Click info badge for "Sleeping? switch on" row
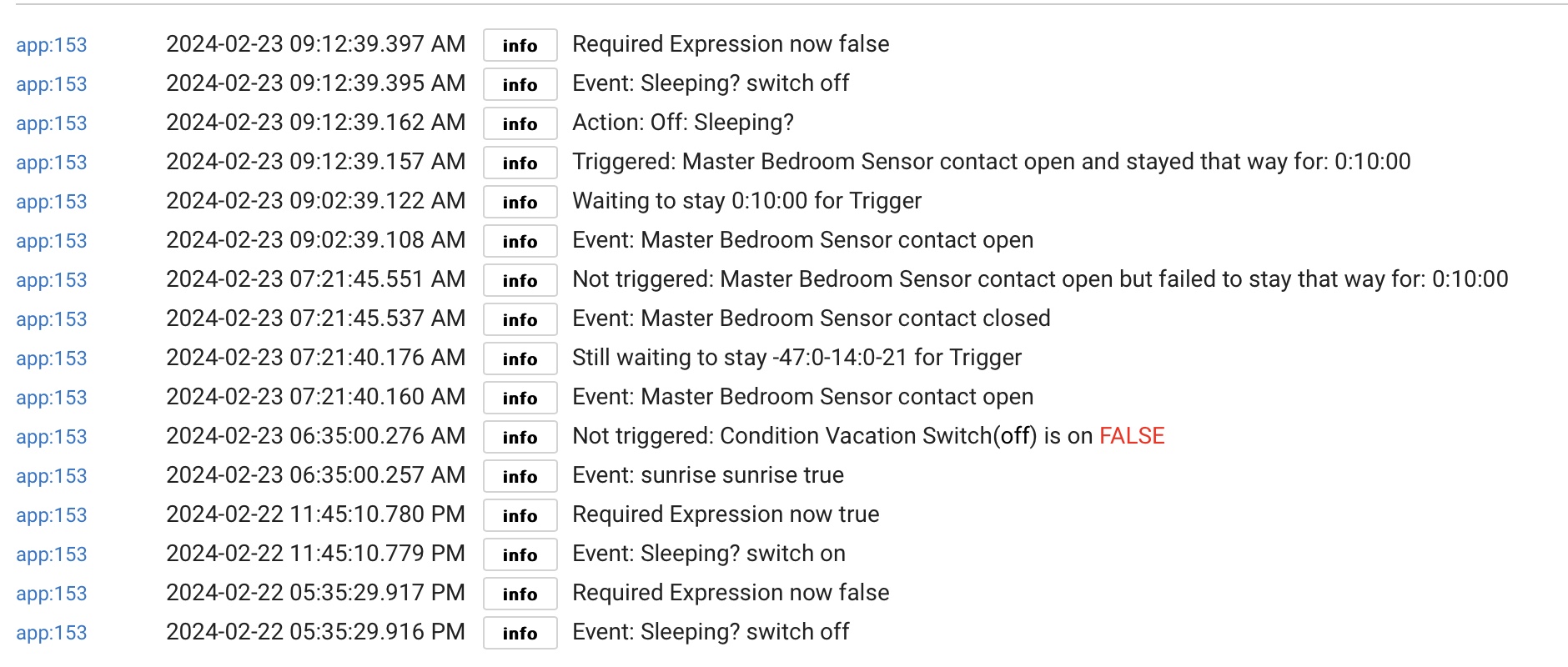1568x667 pixels. point(520,554)
